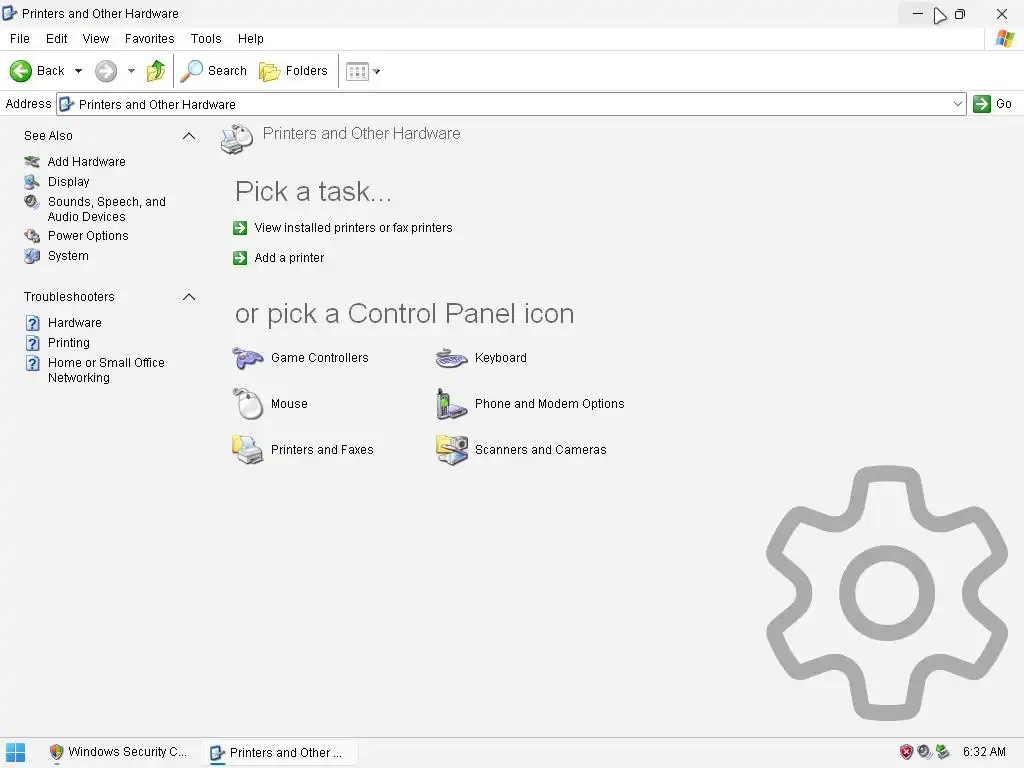Open the Tools menu

tap(206, 39)
